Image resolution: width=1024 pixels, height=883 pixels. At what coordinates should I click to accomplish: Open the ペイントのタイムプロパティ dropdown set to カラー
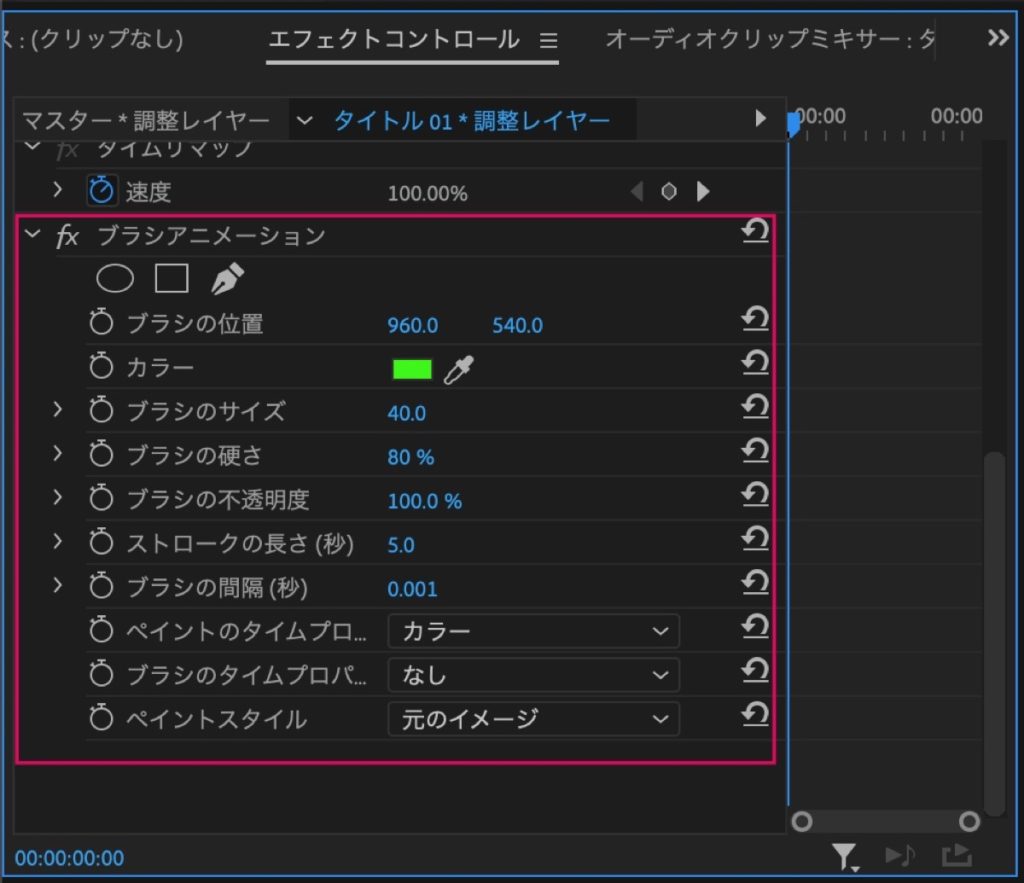tap(534, 631)
